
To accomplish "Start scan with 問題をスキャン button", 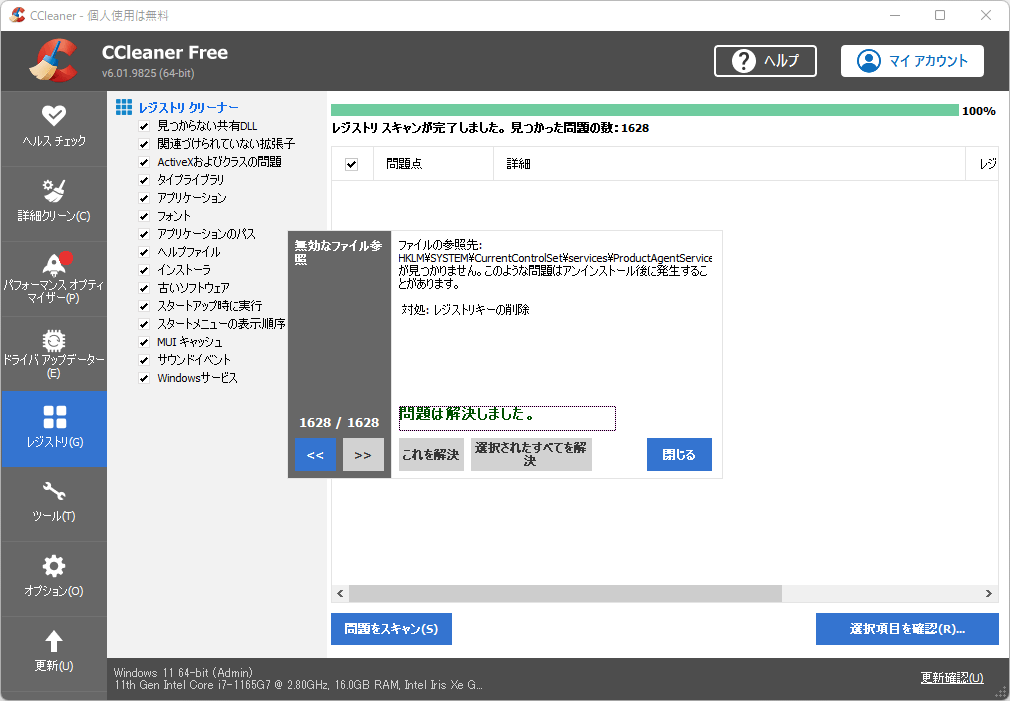I will tap(391, 629).
